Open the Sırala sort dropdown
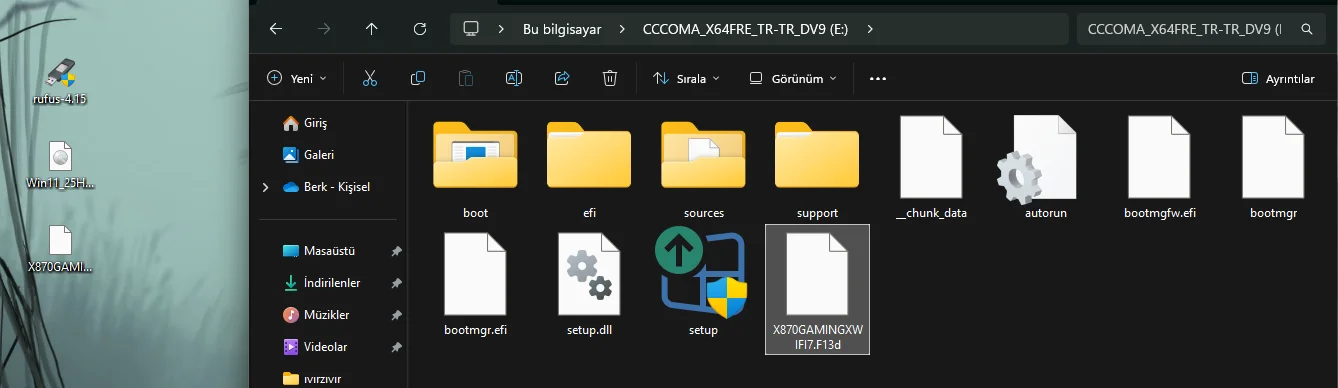Screen dimensions: 1338x388 tap(686, 78)
